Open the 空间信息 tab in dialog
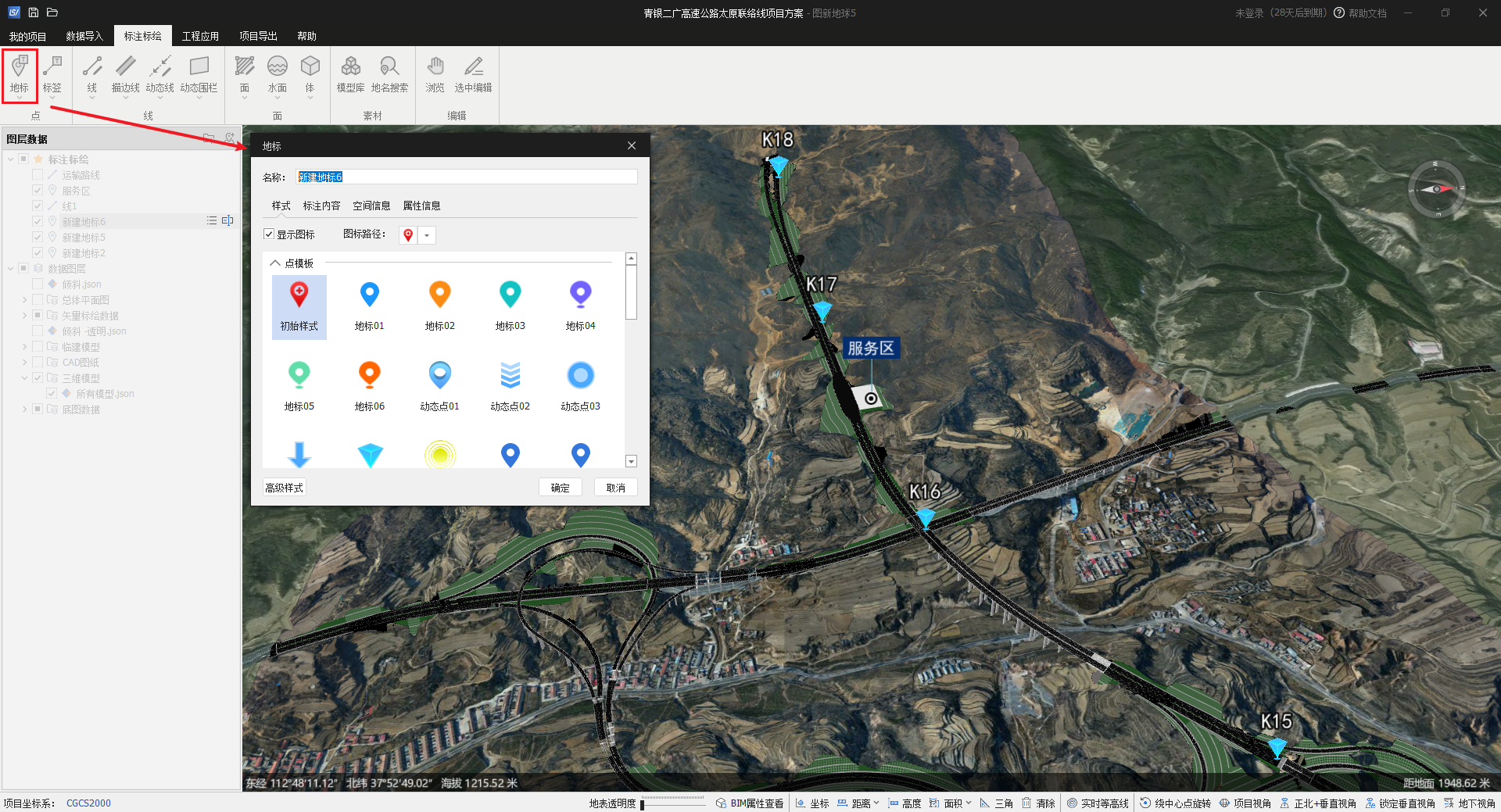This screenshot has width=1501, height=812. click(x=371, y=206)
